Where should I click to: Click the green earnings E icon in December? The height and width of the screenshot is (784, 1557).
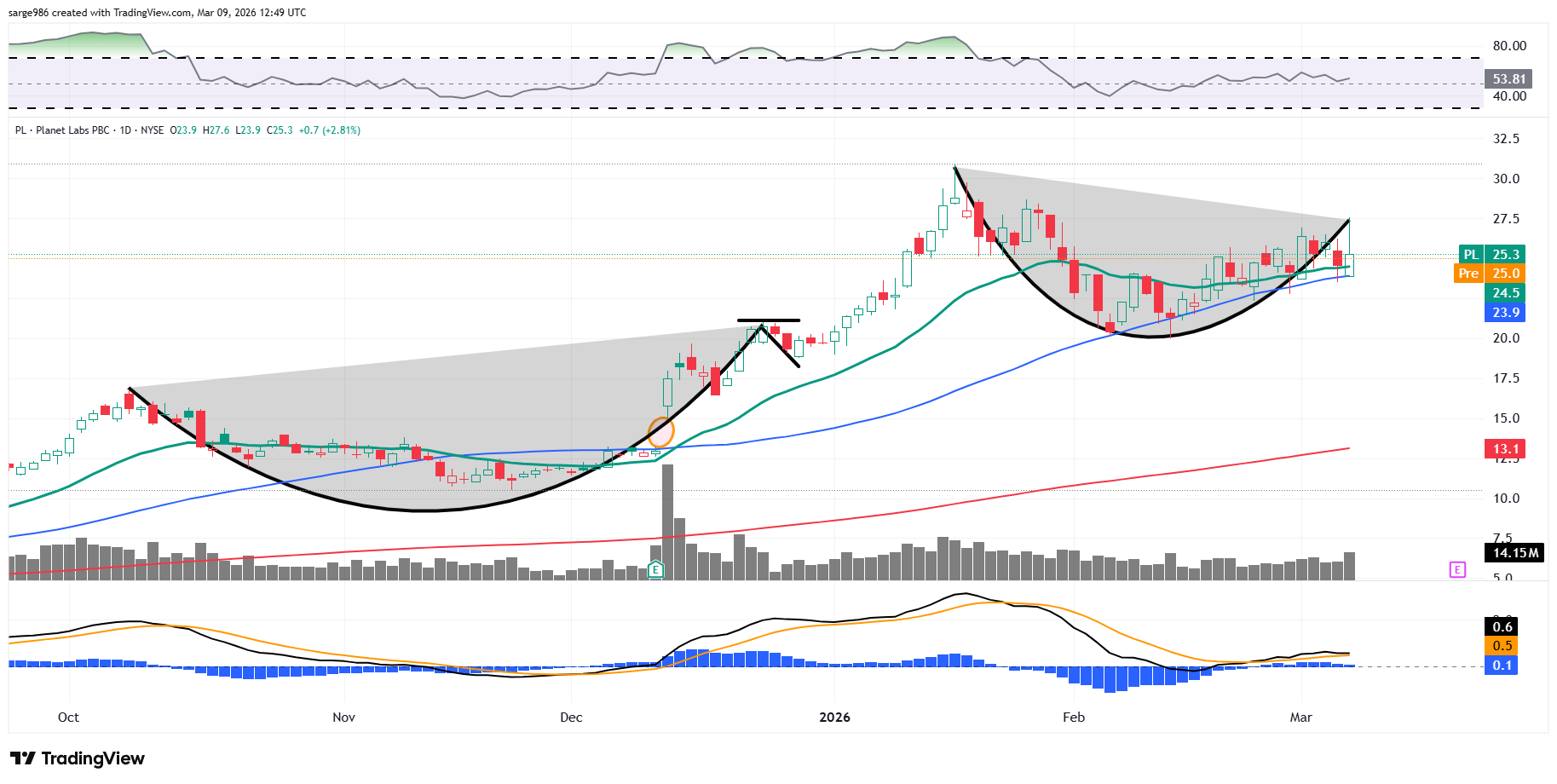(655, 569)
